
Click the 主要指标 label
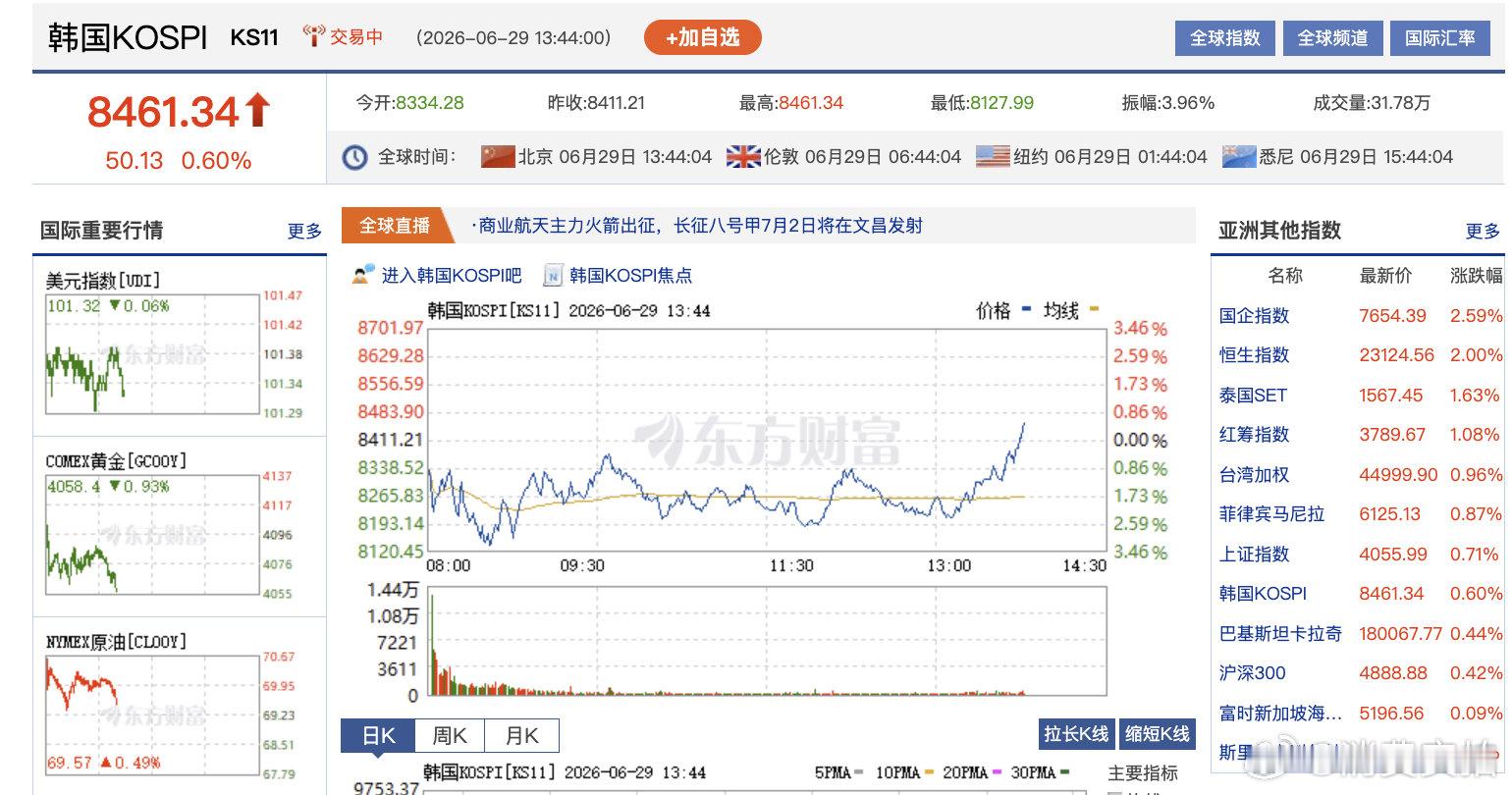[x=1143, y=773]
